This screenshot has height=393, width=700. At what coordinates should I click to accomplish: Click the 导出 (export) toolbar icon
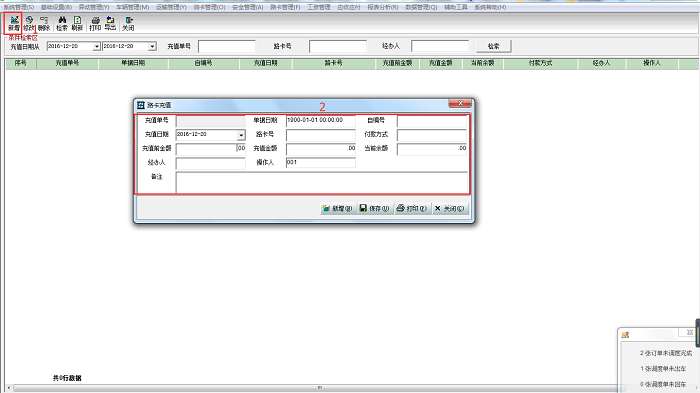[110, 23]
